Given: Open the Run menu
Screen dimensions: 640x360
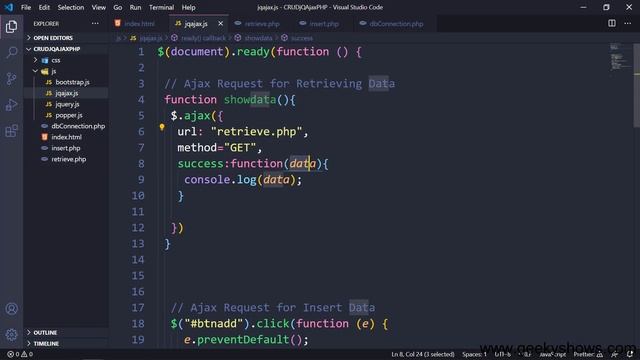Looking at the screenshot, I should pyautogui.click(x=135, y=7).
